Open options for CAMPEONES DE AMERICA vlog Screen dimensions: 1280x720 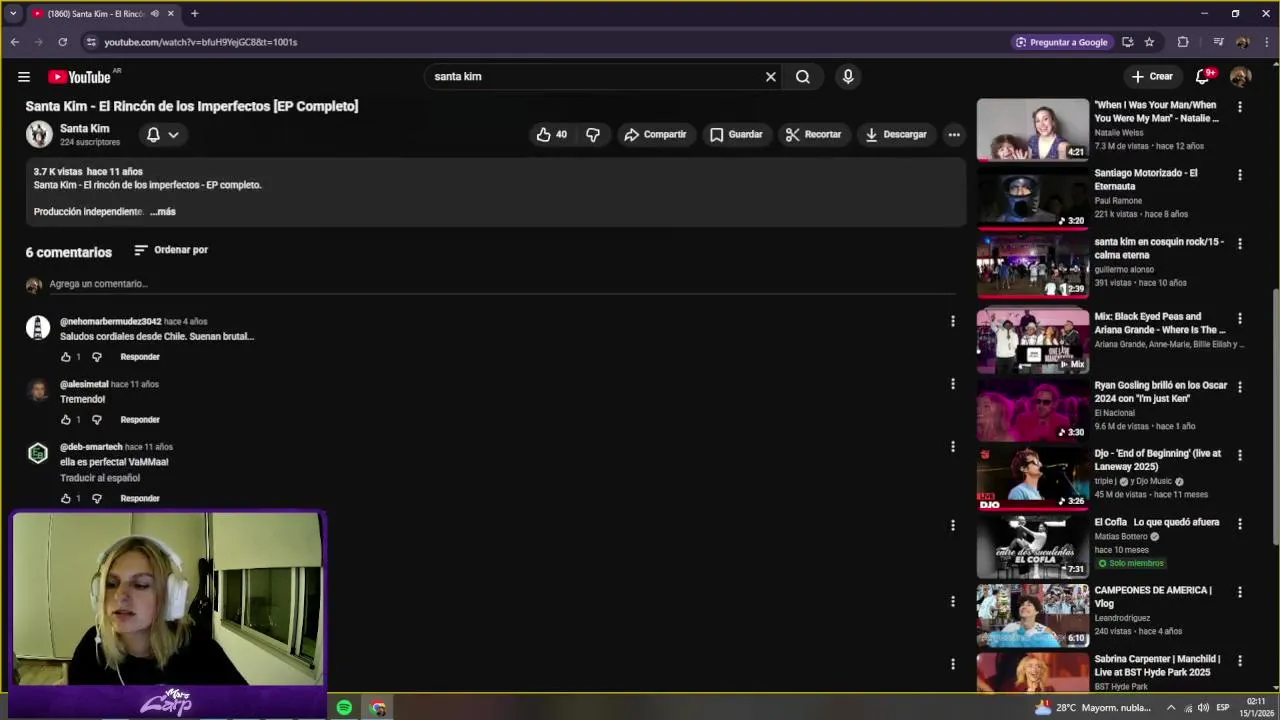pos(1240,592)
